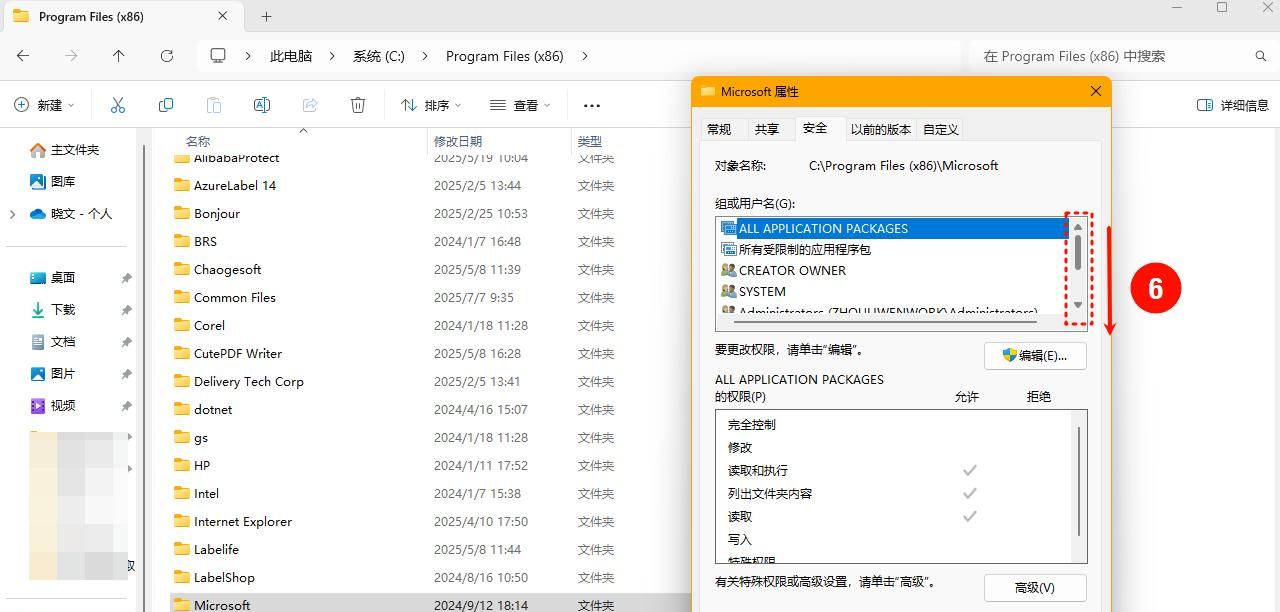Toggle the 读取和执行 allow checkmark
The image size is (1280, 612).
pos(968,470)
